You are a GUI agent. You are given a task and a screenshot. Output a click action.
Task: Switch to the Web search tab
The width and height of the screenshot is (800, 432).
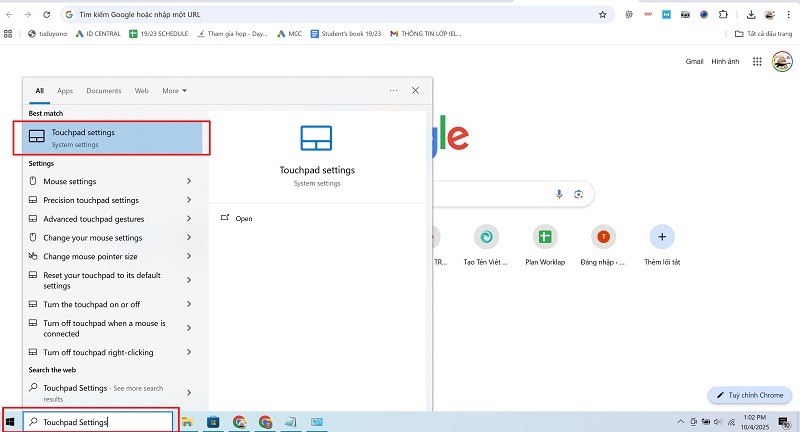point(141,91)
